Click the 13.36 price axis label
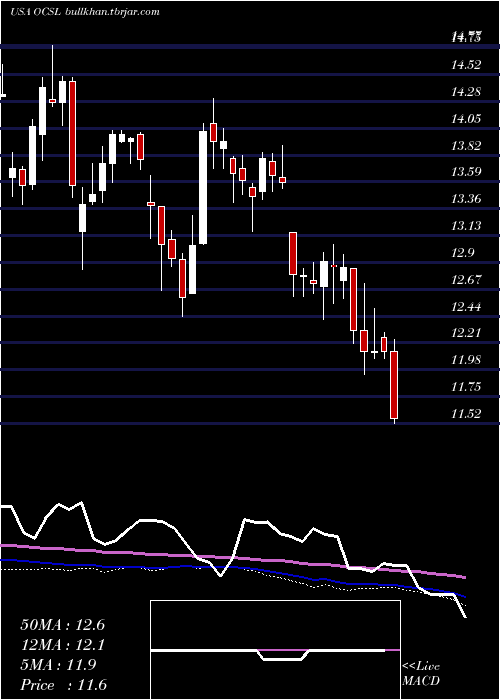Image resolution: width=500 pixels, height=700 pixels. [x=466, y=199]
